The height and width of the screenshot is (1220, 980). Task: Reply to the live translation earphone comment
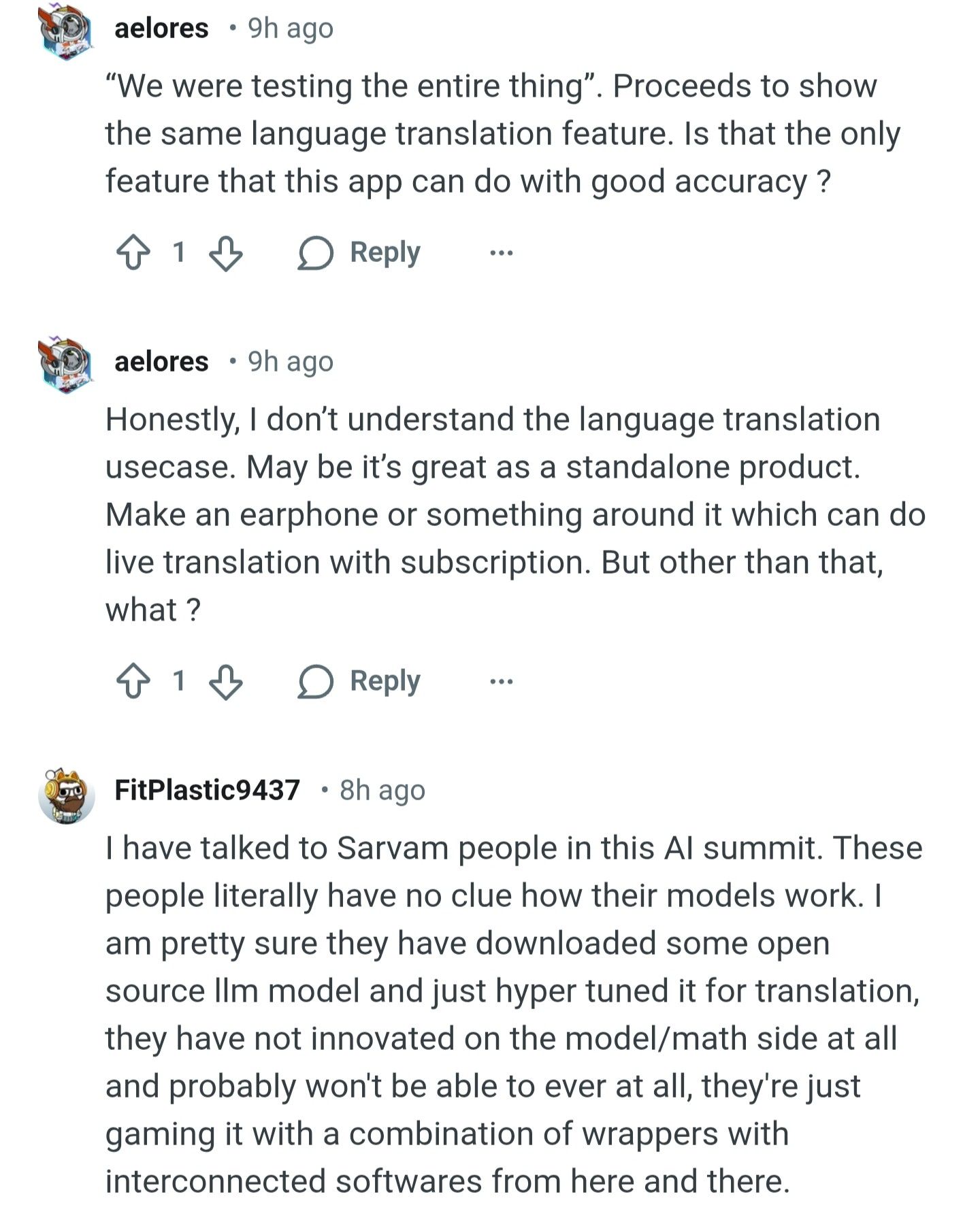coord(359,681)
